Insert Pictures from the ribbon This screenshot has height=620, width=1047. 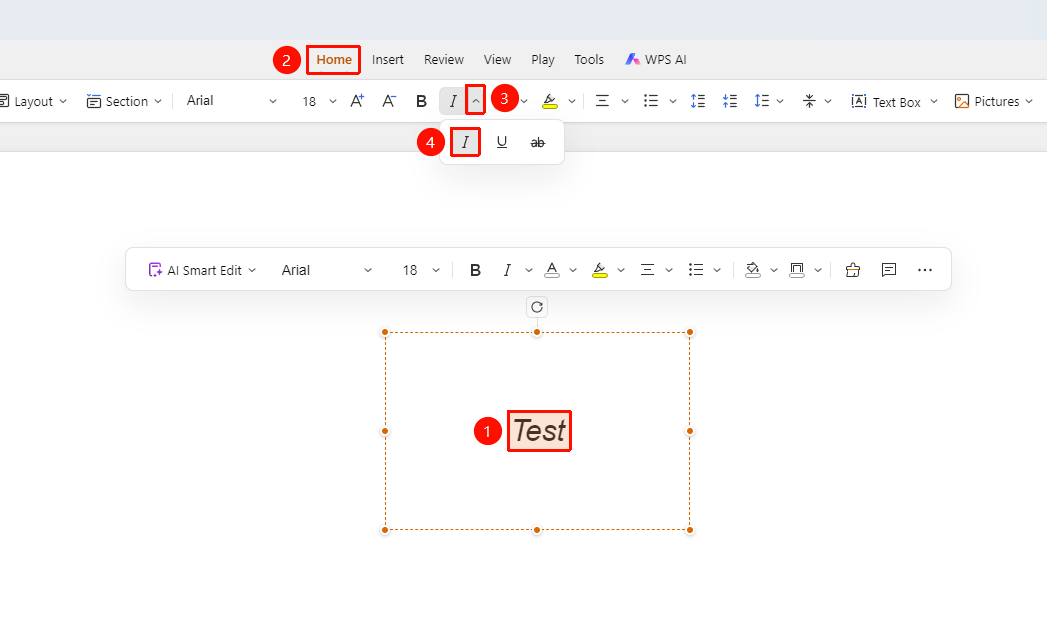coord(987,101)
